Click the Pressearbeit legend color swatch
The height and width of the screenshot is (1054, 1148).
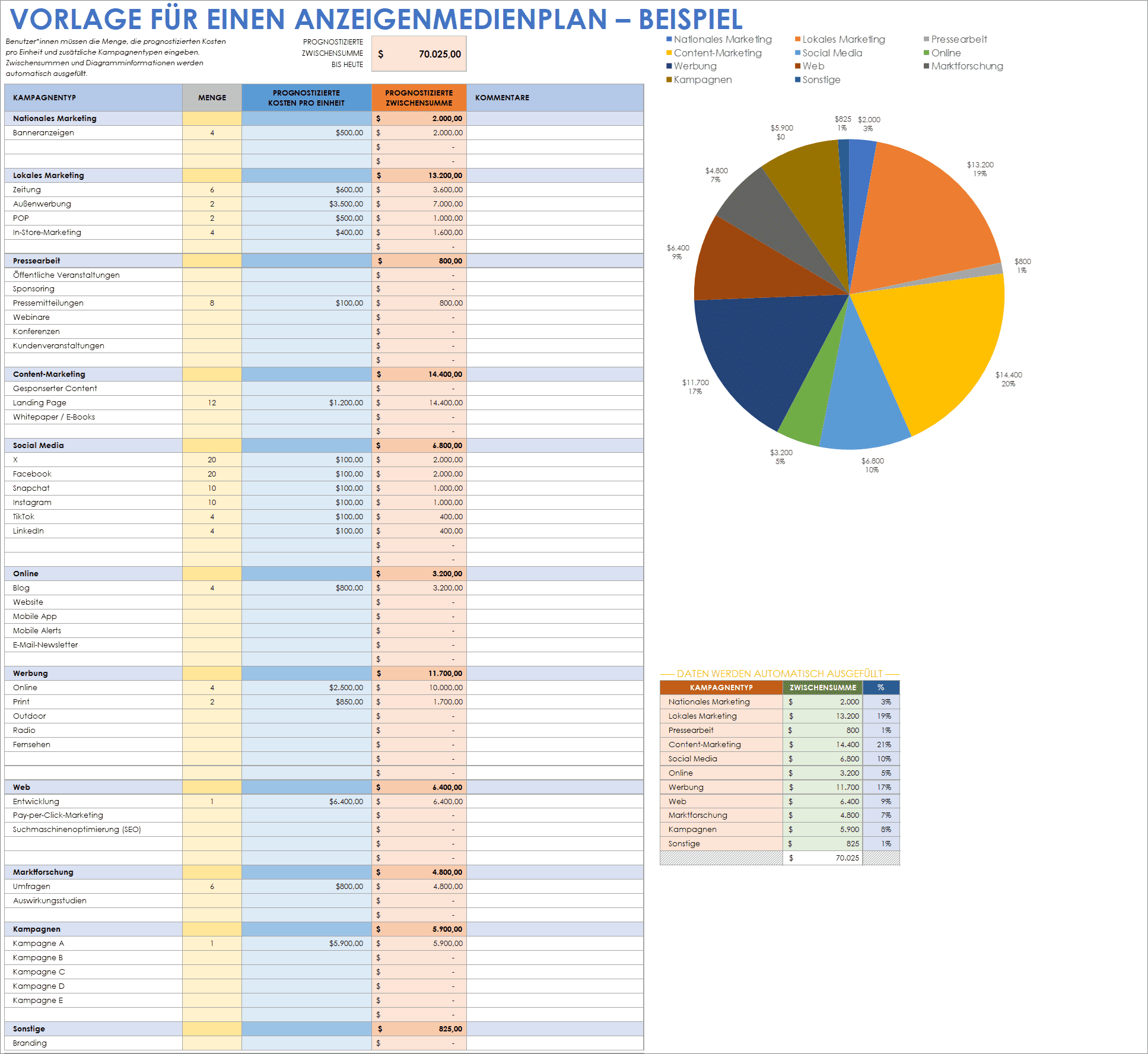(927, 39)
